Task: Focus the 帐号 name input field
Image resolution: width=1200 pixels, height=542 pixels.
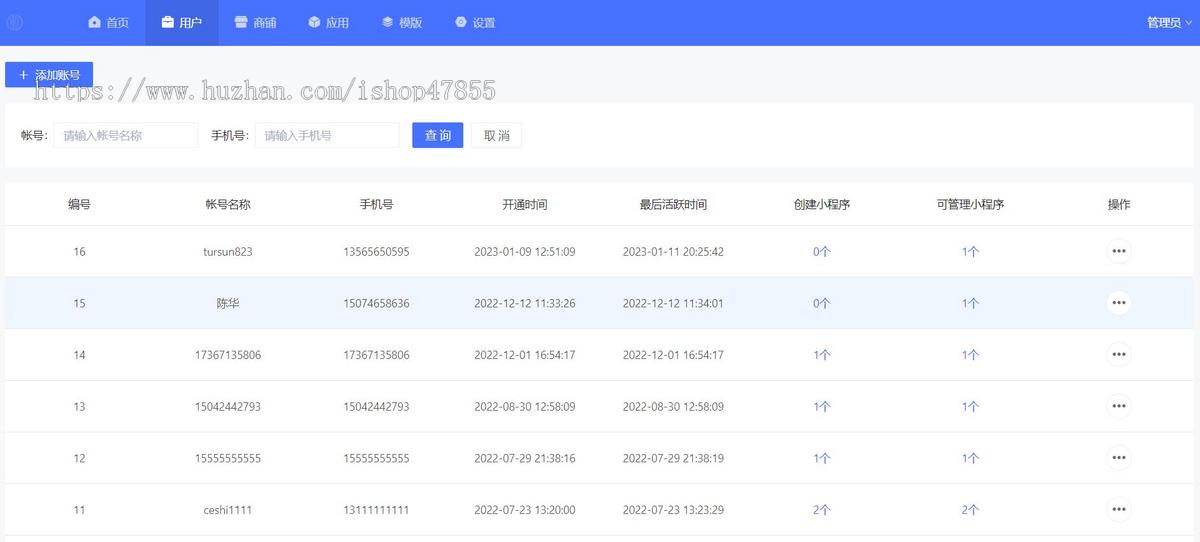Action: tap(125, 135)
